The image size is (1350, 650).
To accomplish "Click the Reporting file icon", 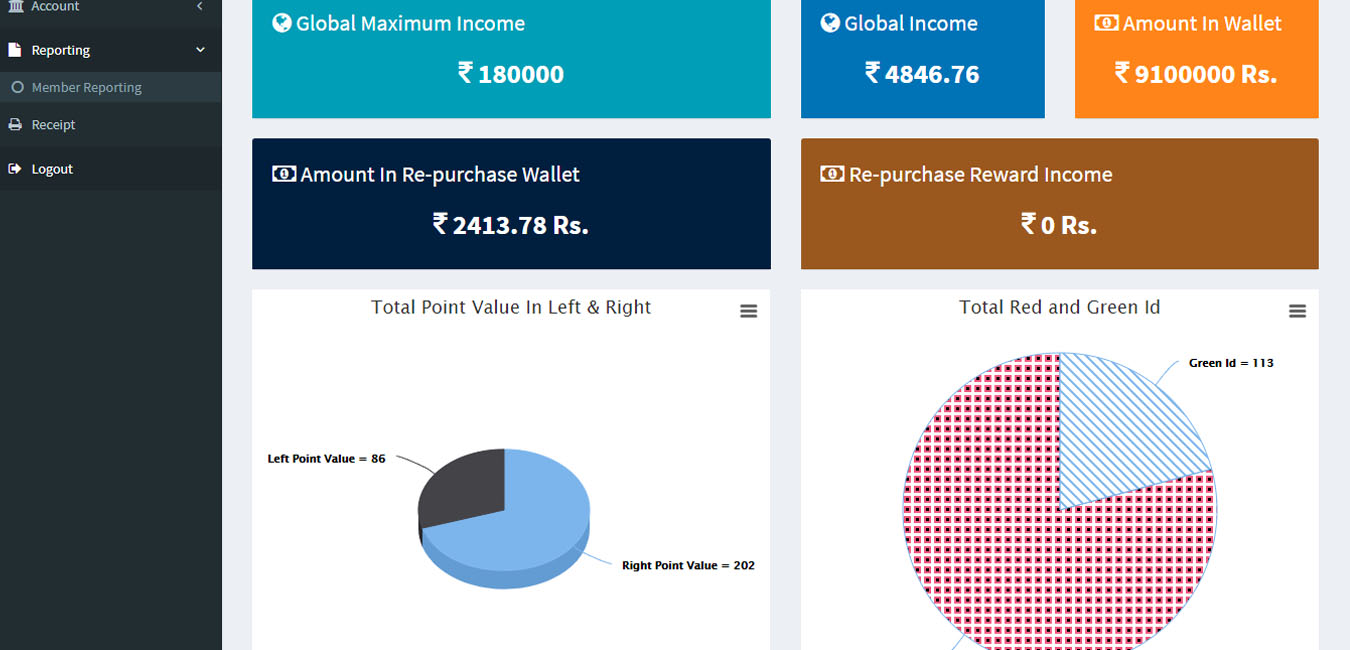I will click(15, 50).
